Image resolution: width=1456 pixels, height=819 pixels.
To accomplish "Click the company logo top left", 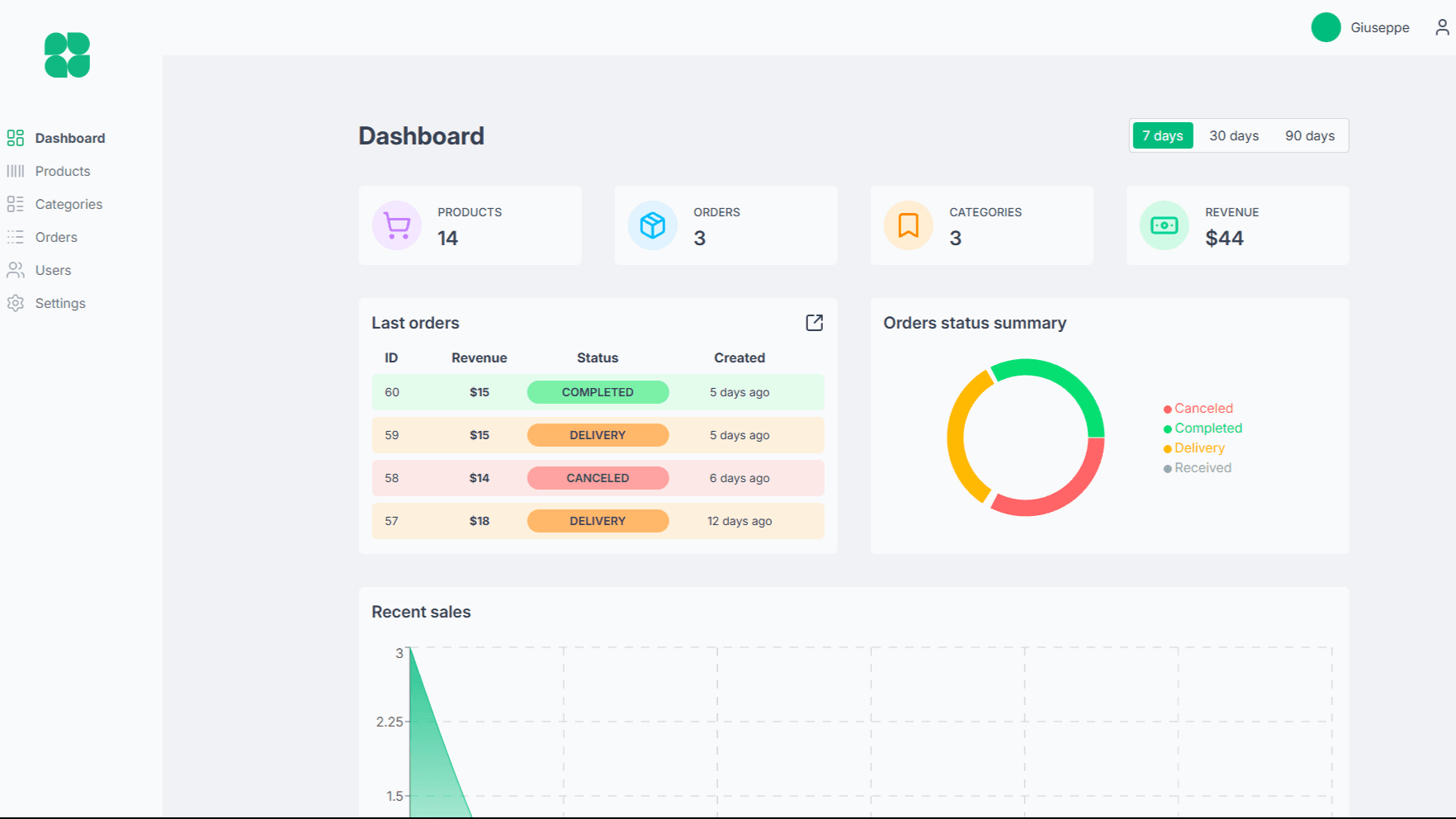I will click(x=66, y=54).
